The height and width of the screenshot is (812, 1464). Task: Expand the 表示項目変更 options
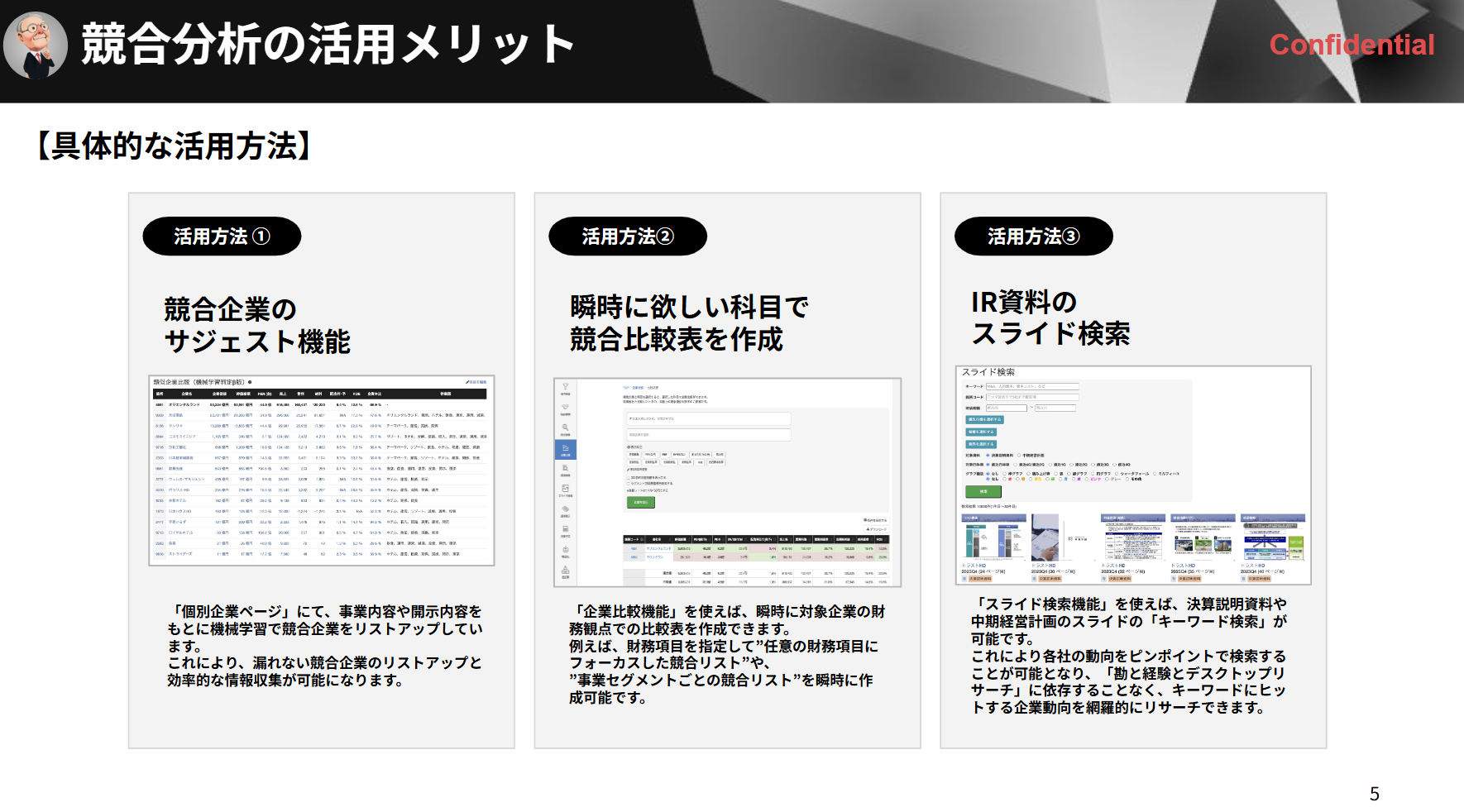tap(635, 469)
